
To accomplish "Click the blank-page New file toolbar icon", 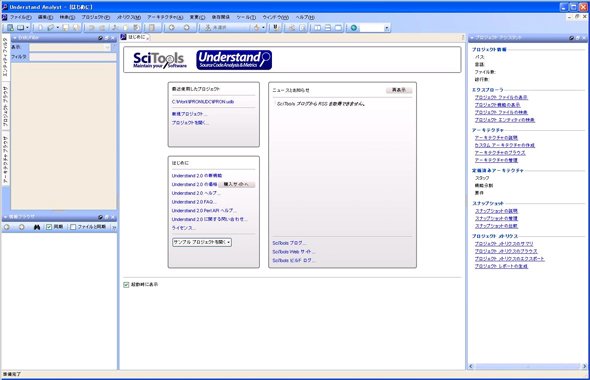I will (40, 28).
